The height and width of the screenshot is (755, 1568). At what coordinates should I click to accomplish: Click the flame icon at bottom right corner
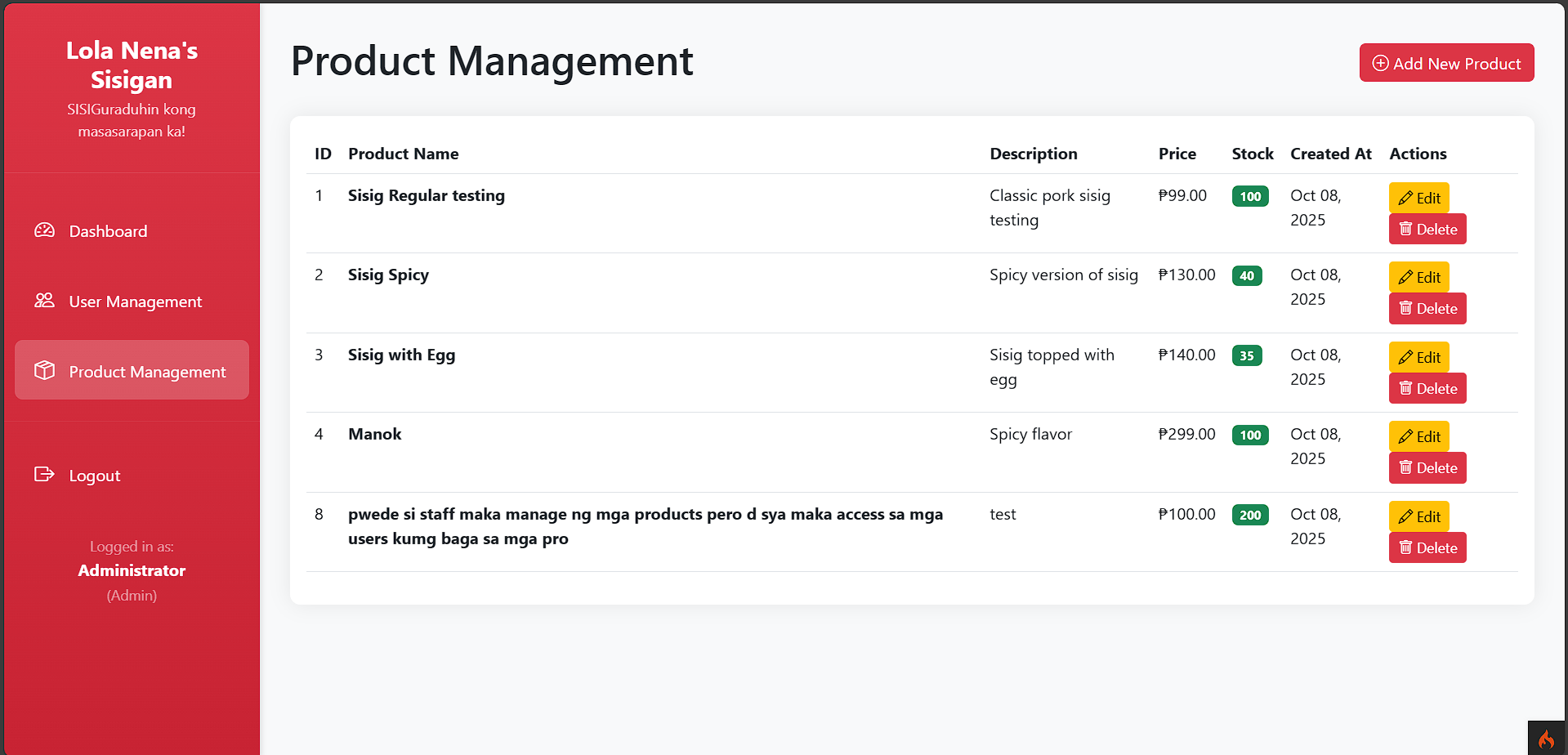[1545, 738]
